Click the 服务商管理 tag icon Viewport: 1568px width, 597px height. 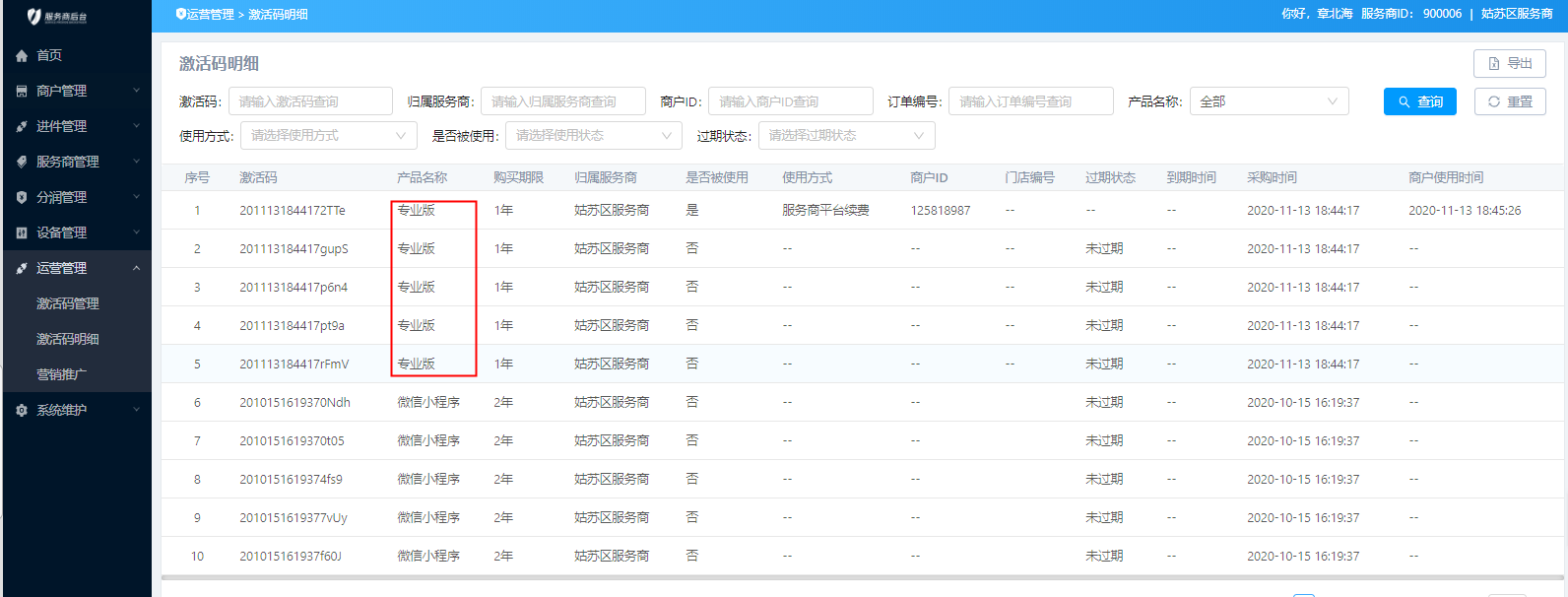point(22,163)
